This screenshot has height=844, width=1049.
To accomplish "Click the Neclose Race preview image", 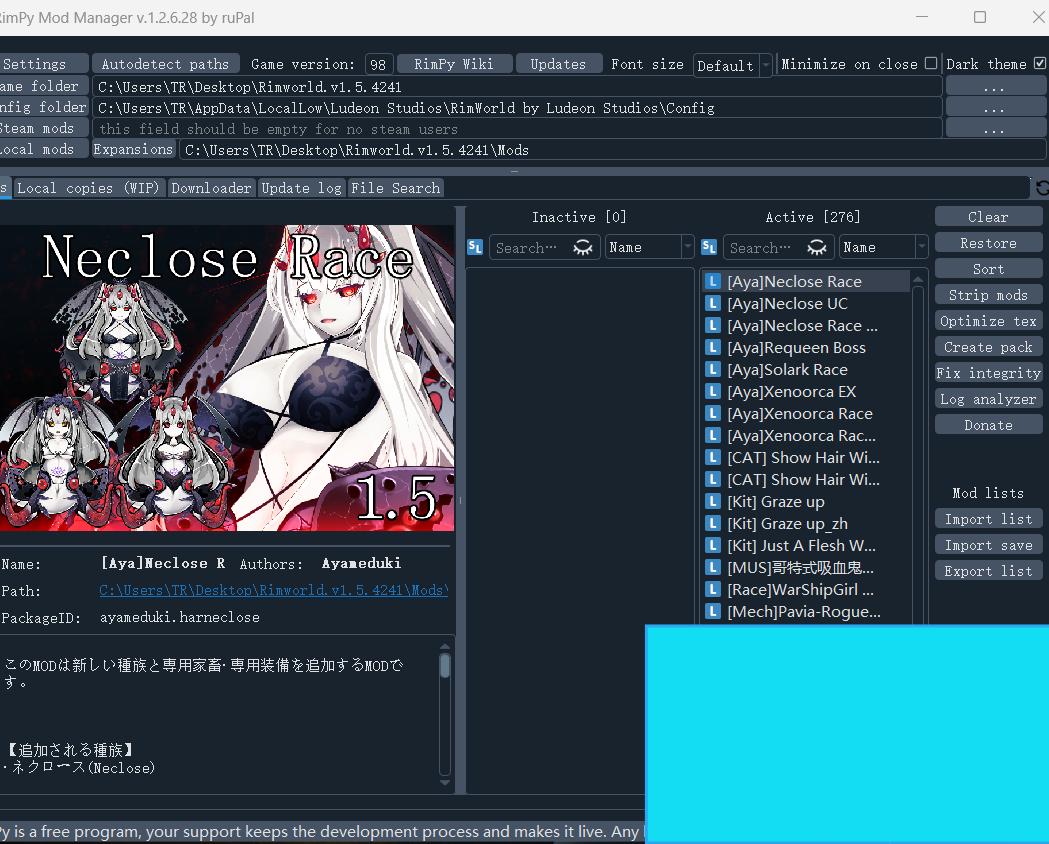I will 227,378.
